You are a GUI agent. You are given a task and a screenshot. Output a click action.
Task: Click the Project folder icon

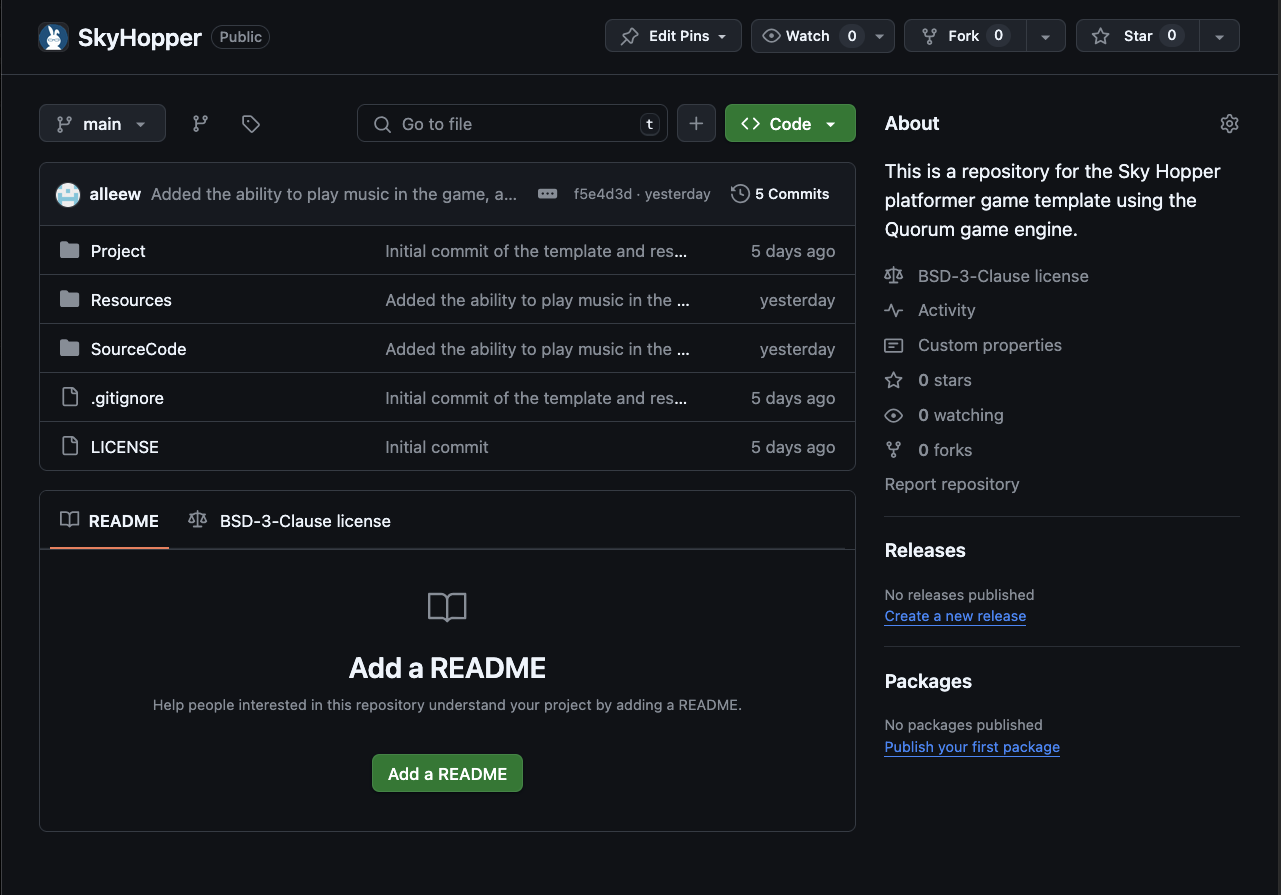[x=69, y=250]
